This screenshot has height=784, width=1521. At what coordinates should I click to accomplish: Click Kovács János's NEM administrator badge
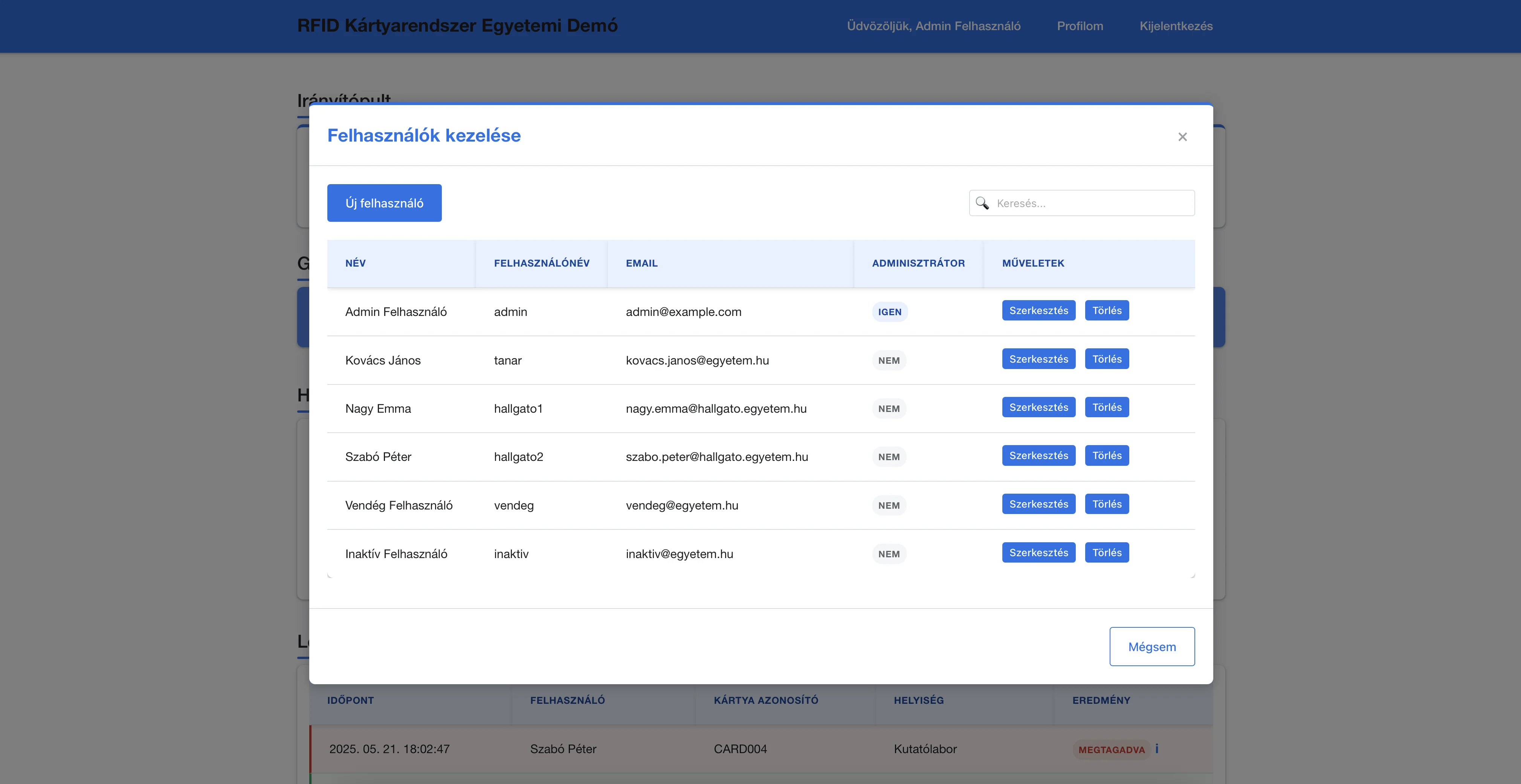click(x=889, y=361)
